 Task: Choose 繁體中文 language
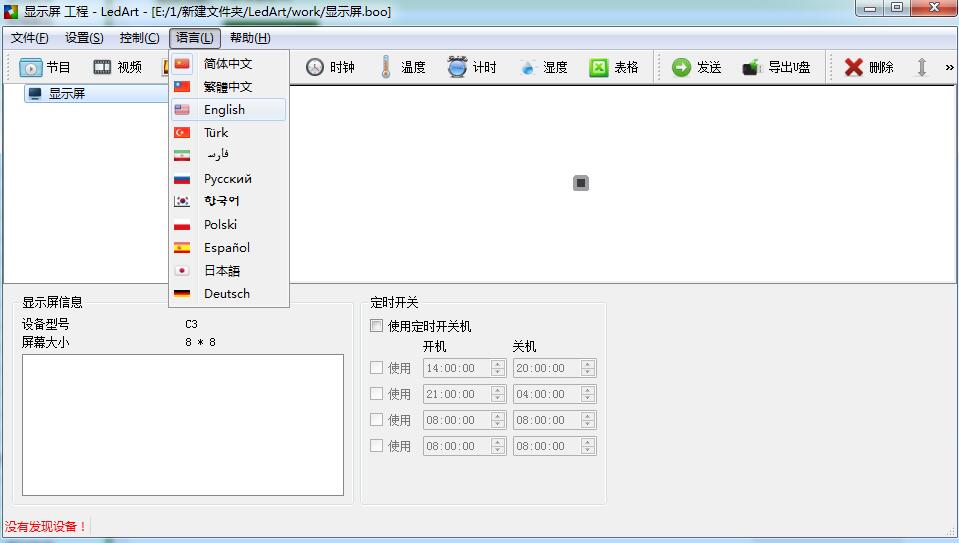228,87
